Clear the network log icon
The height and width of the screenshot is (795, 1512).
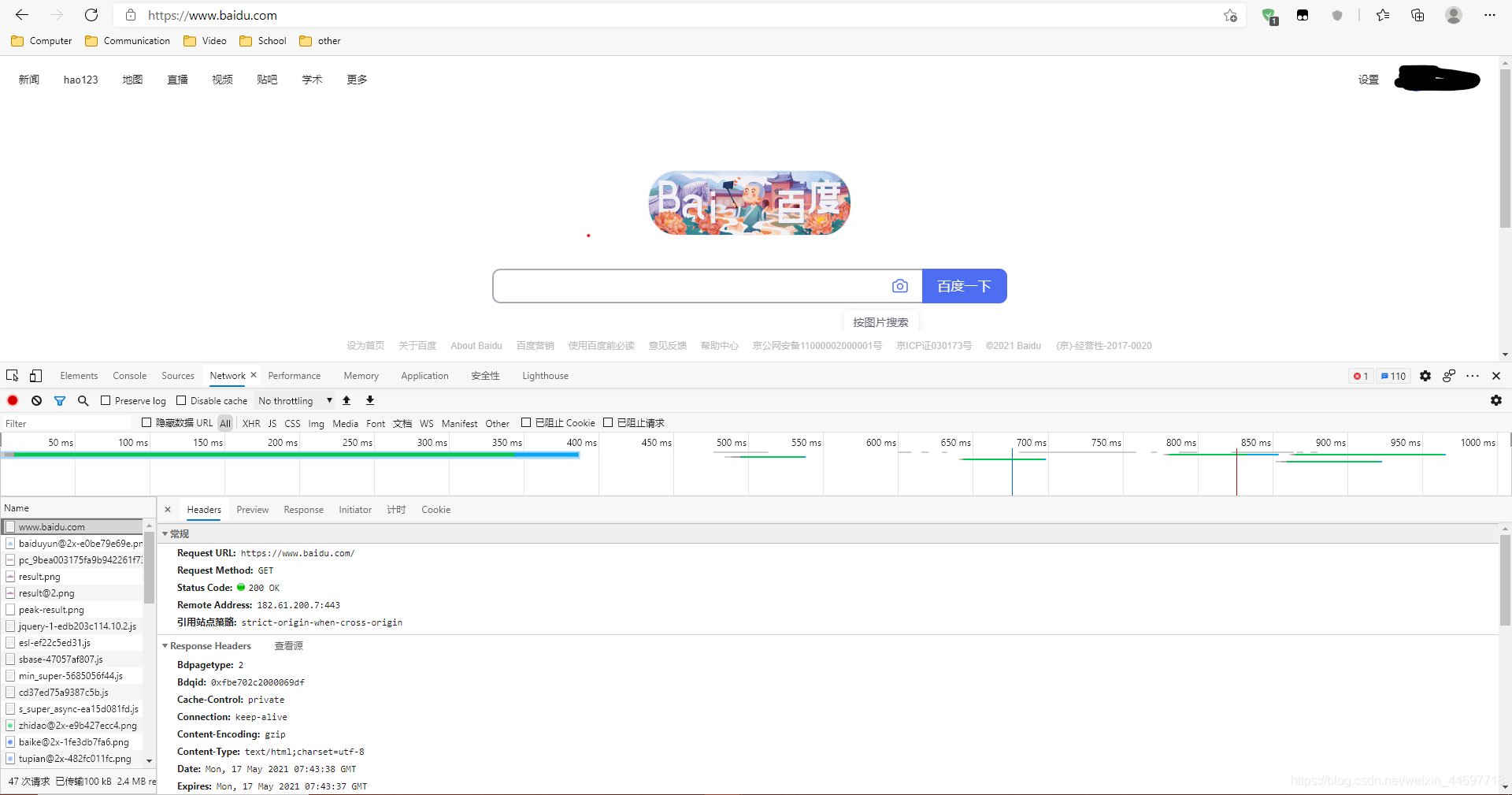pyautogui.click(x=36, y=400)
